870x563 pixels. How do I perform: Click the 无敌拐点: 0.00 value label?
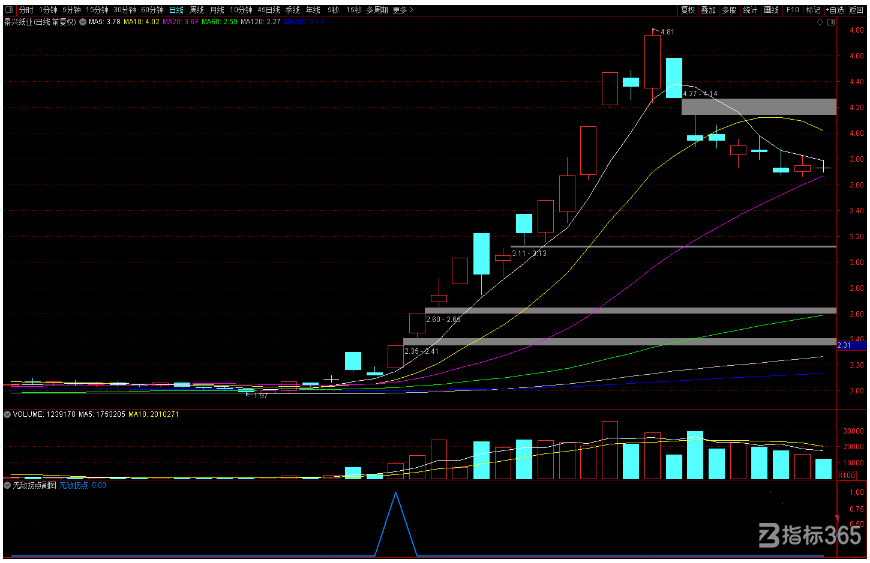click(83, 485)
